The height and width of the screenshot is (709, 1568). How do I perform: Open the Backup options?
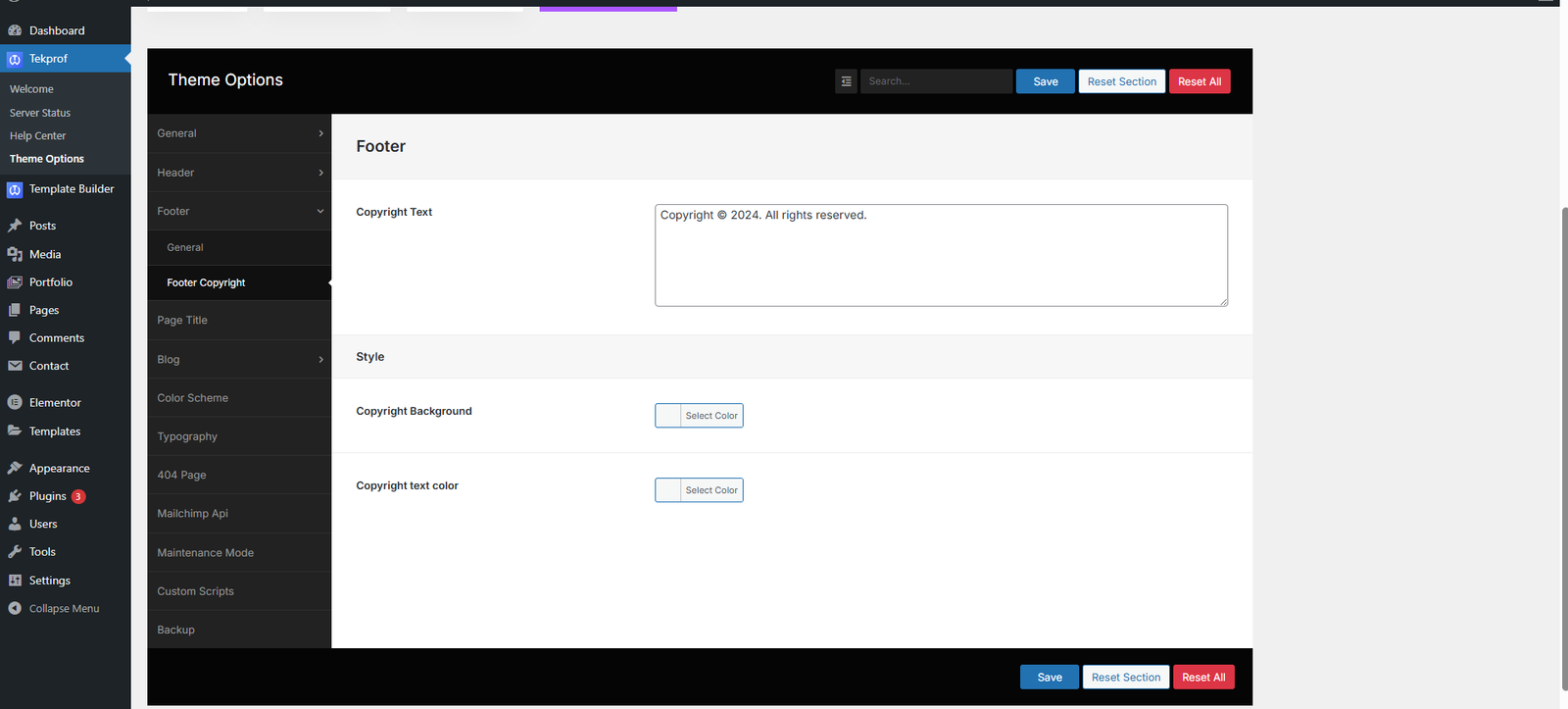click(x=239, y=630)
